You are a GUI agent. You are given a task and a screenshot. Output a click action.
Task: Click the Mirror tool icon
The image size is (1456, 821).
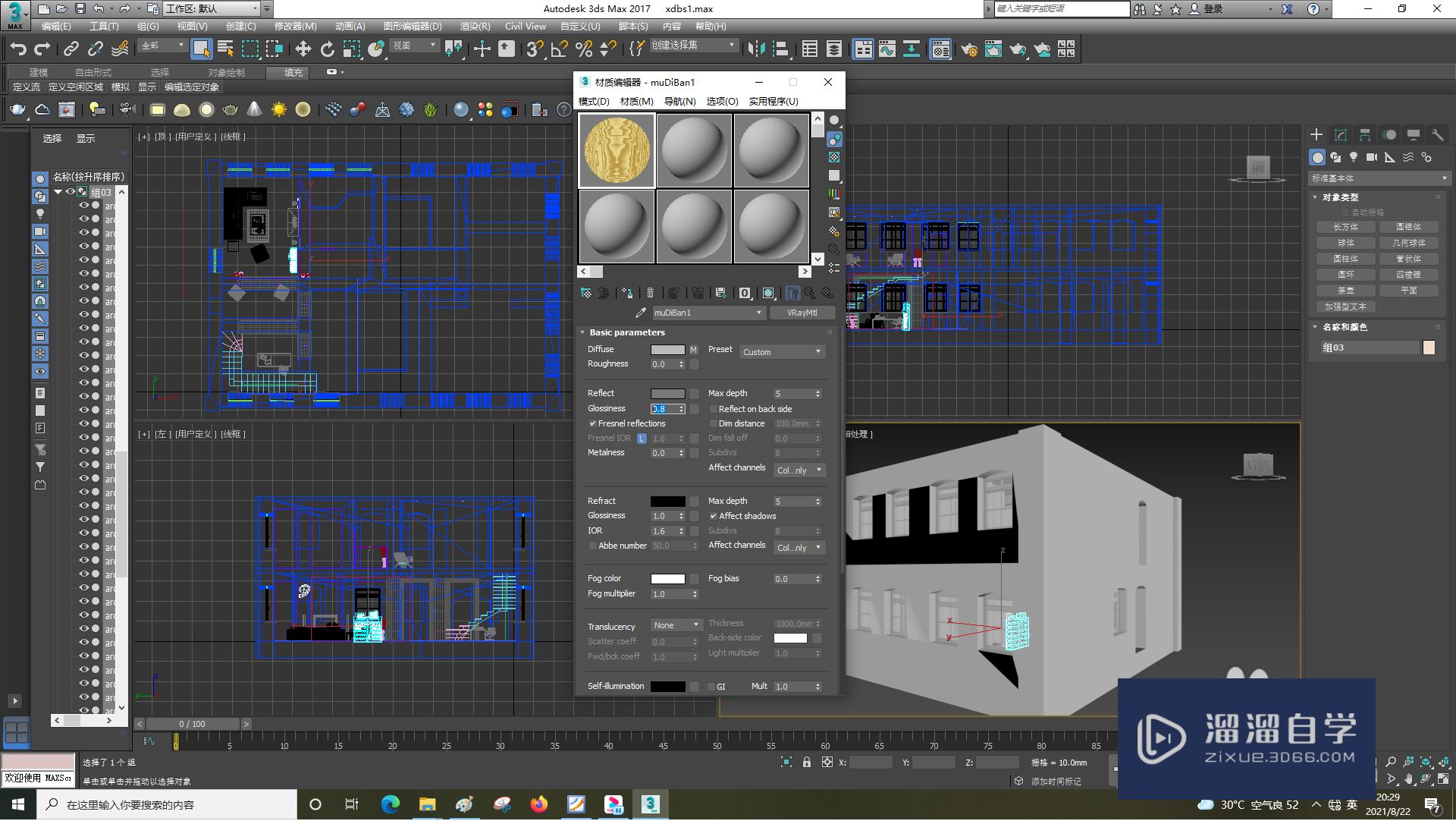point(756,49)
